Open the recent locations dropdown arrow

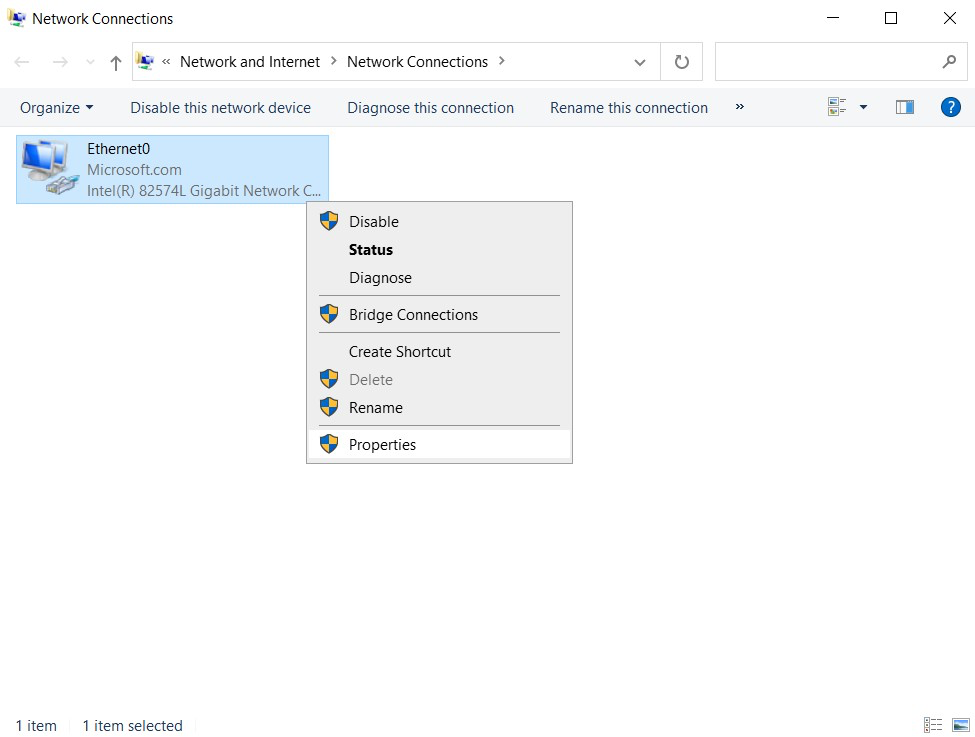coord(90,62)
